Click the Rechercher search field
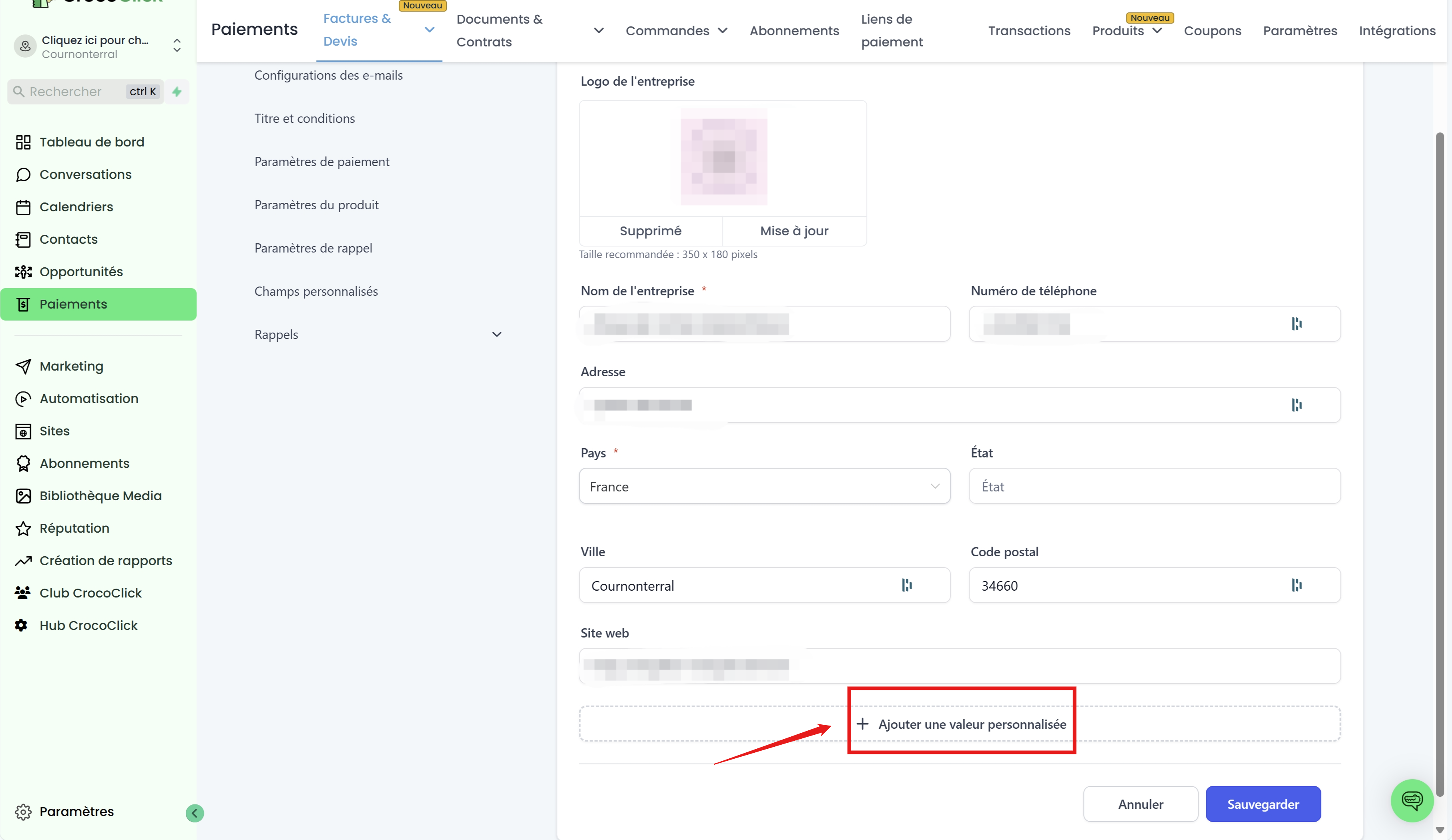 click(x=86, y=92)
